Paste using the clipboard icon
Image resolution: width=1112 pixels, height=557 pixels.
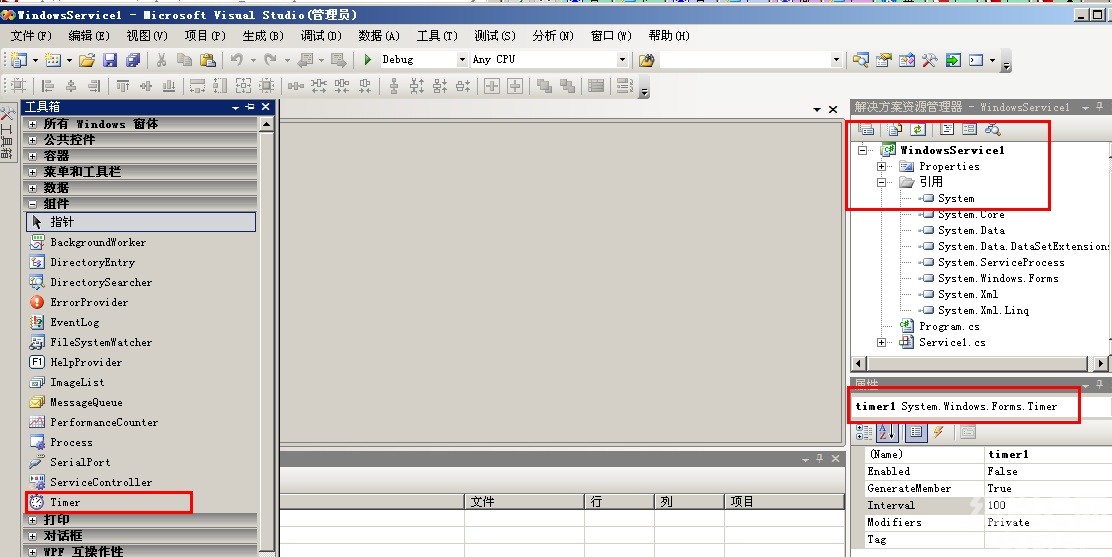tap(207, 60)
